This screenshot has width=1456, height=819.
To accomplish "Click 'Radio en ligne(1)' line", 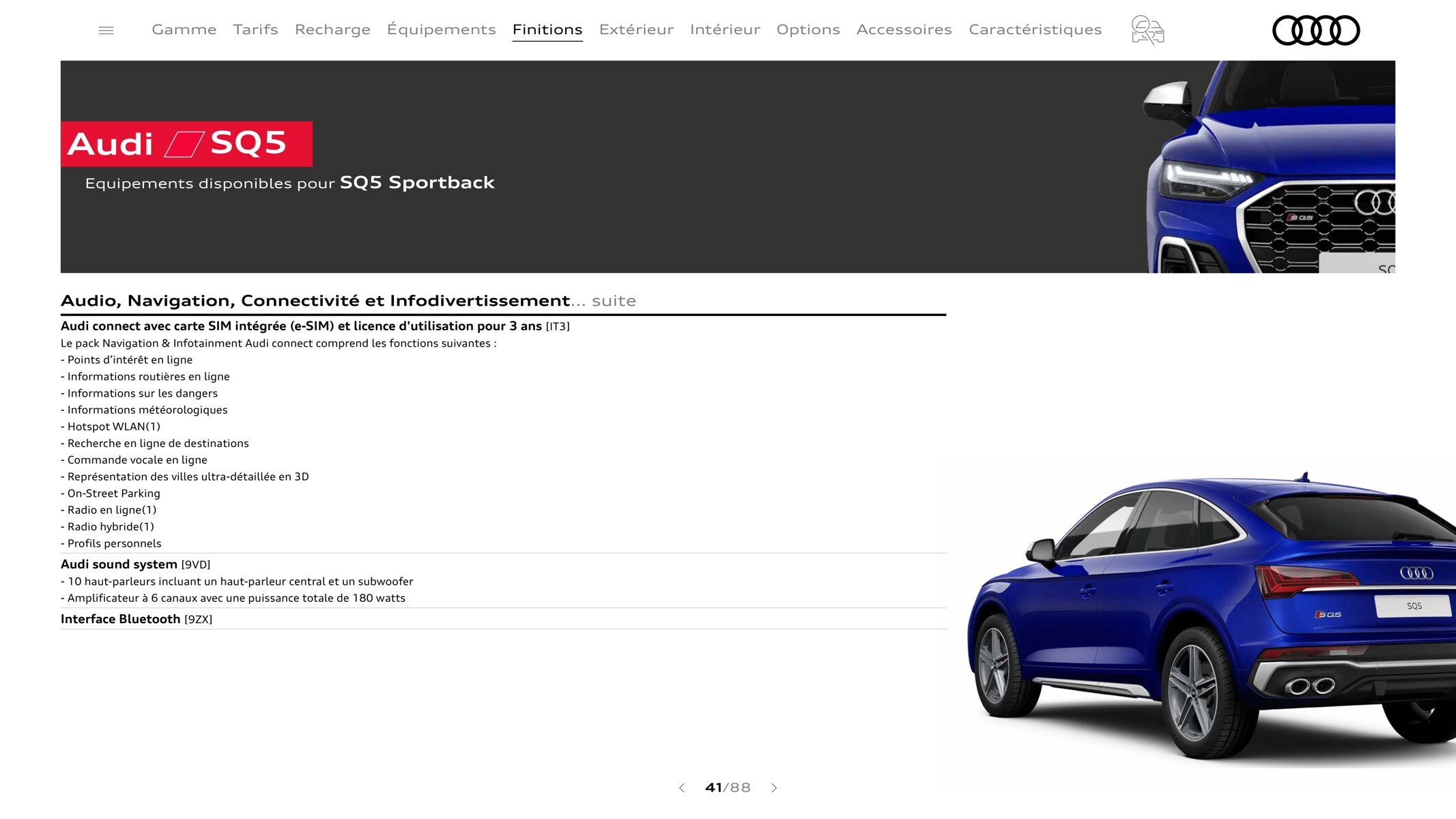I will pyautogui.click(x=109, y=510).
